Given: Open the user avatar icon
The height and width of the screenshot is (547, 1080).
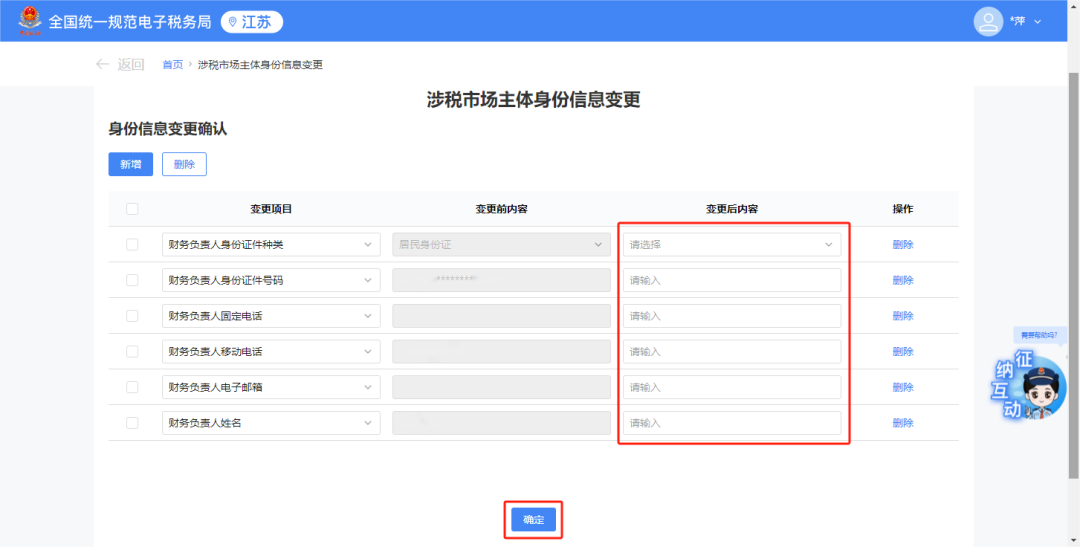Looking at the screenshot, I should tap(988, 21).
